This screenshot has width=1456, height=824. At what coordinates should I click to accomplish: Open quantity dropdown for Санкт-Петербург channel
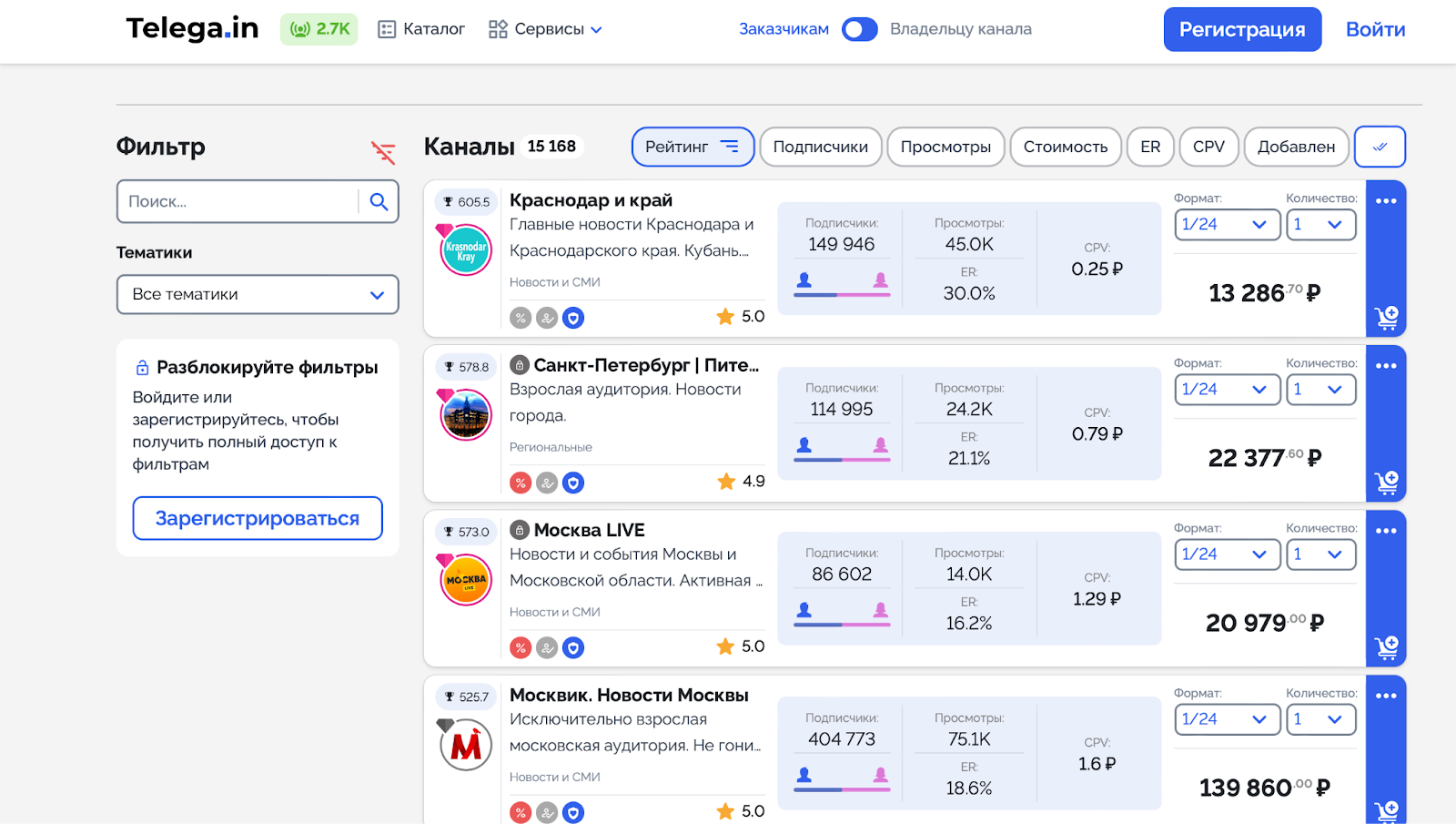[x=1320, y=389]
